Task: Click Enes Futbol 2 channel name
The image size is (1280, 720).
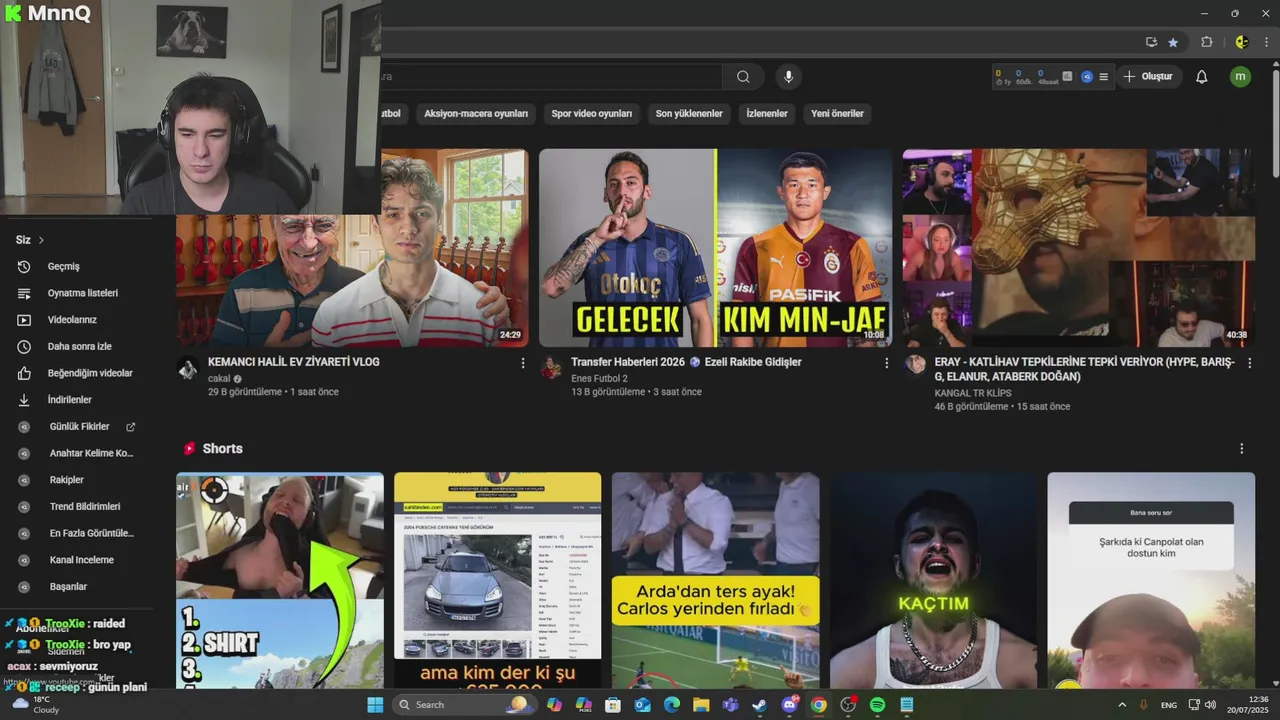Action: point(599,379)
